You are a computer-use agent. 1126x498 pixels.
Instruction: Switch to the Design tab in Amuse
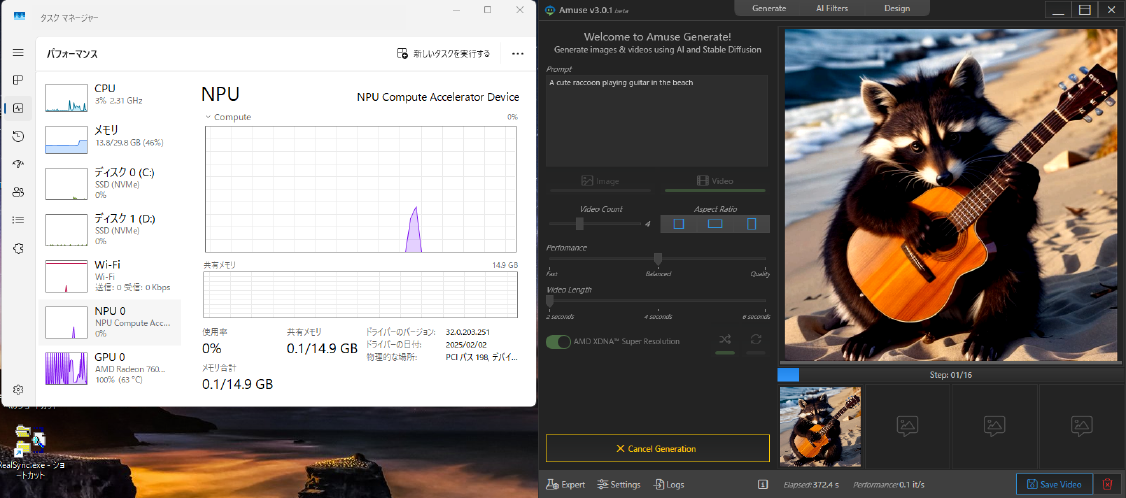896,9
